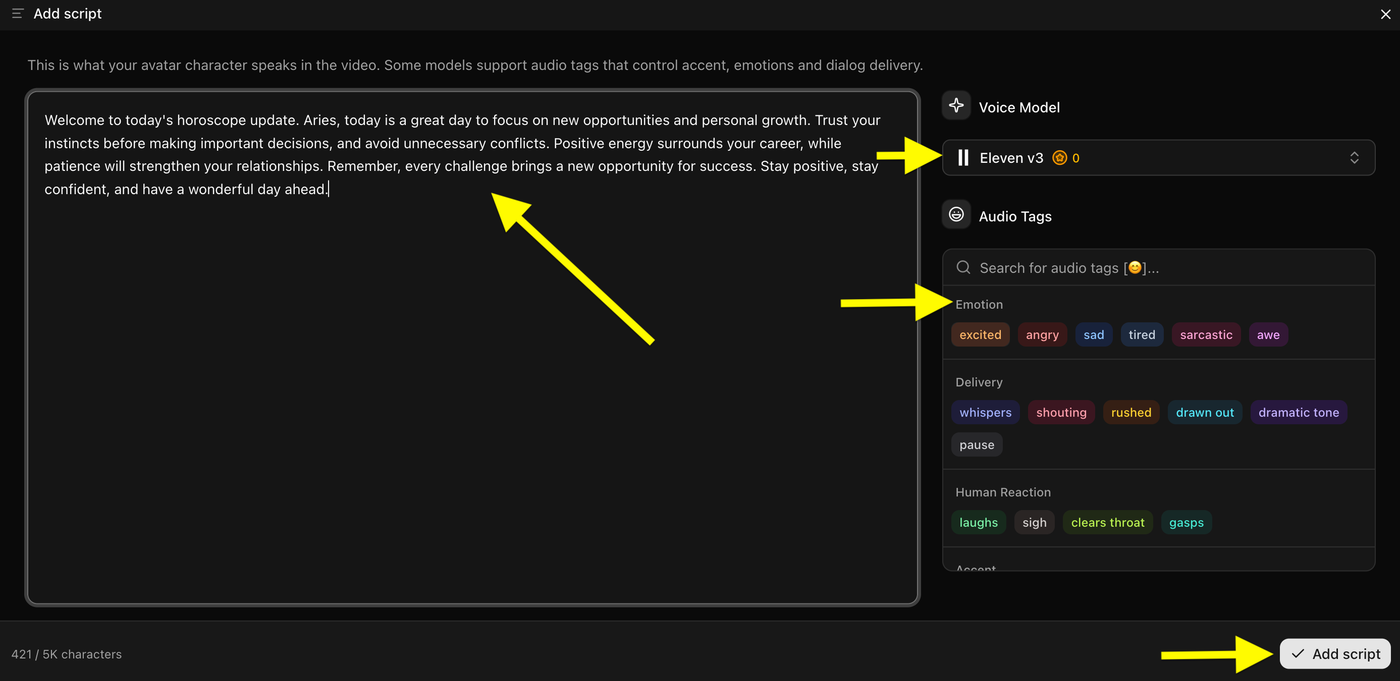Viewport: 1400px width, 681px height.
Task: Add the whispers delivery tag
Action: (985, 412)
